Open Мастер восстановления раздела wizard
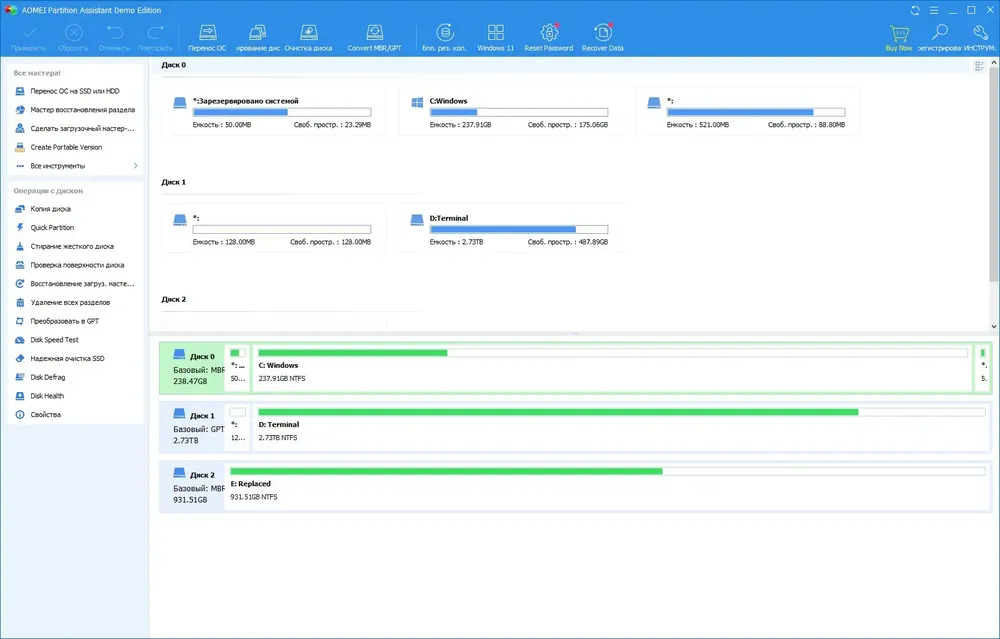1000x639 pixels. [75, 110]
